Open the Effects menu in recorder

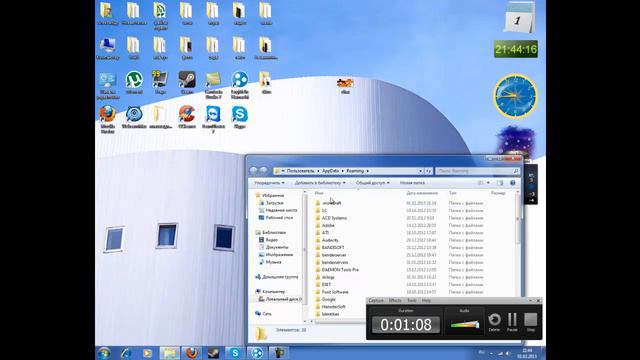point(395,300)
